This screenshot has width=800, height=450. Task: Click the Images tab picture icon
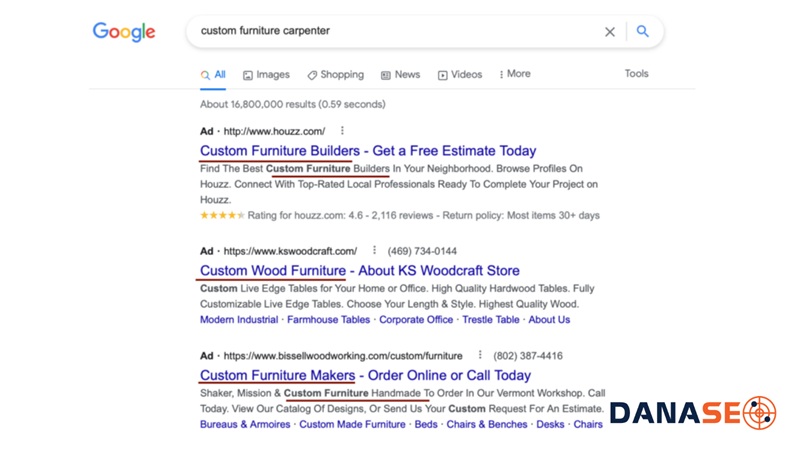(247, 76)
